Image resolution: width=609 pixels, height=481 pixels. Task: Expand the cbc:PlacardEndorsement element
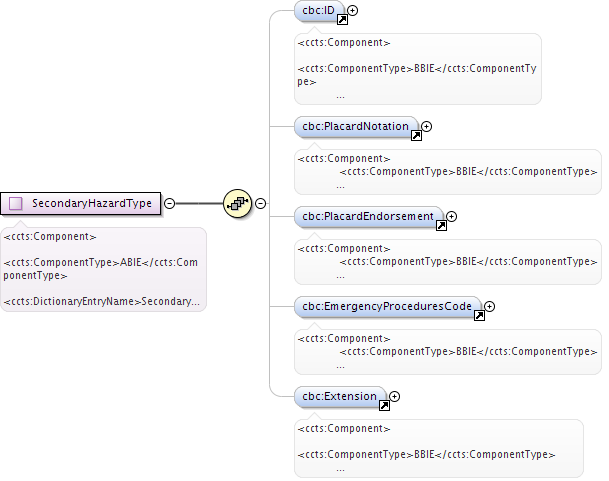[x=451, y=216]
